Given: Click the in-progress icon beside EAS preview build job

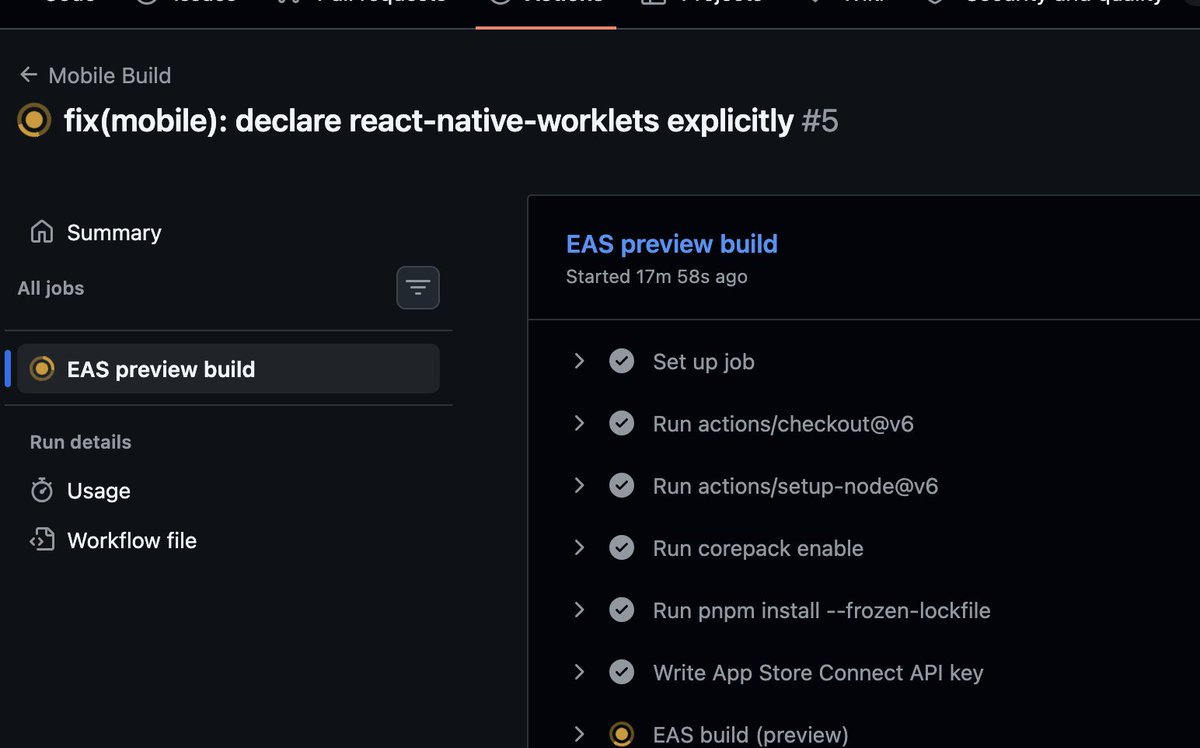Looking at the screenshot, I should (x=42, y=369).
